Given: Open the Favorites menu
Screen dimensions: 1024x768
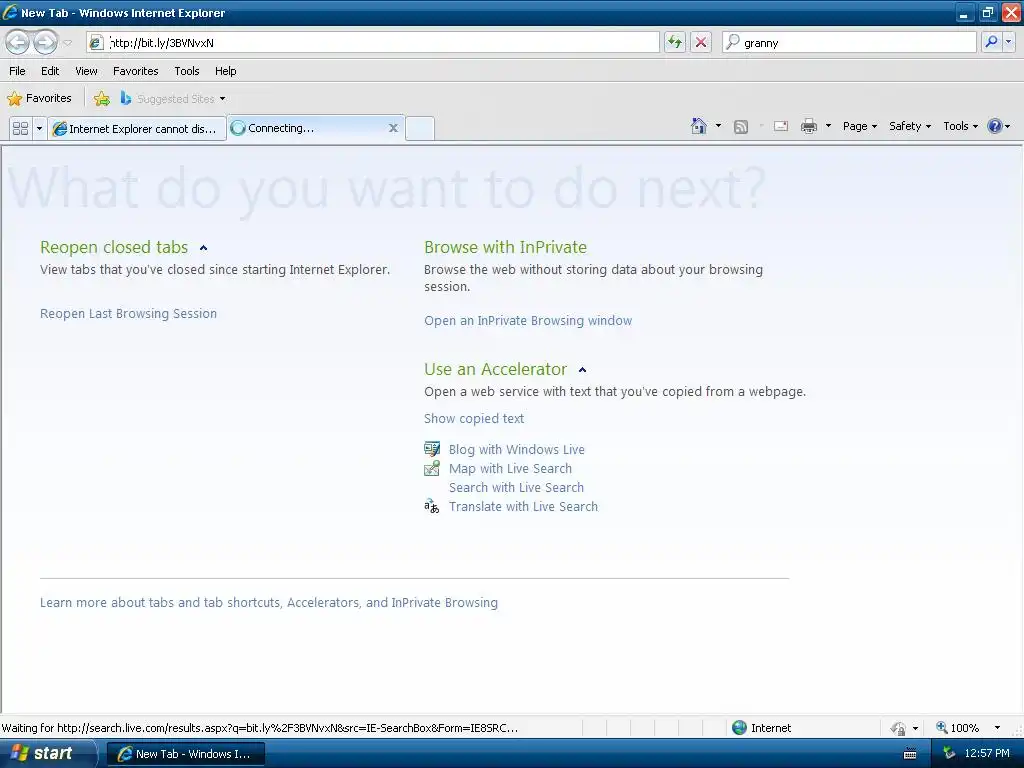Looking at the screenshot, I should (x=136, y=71).
